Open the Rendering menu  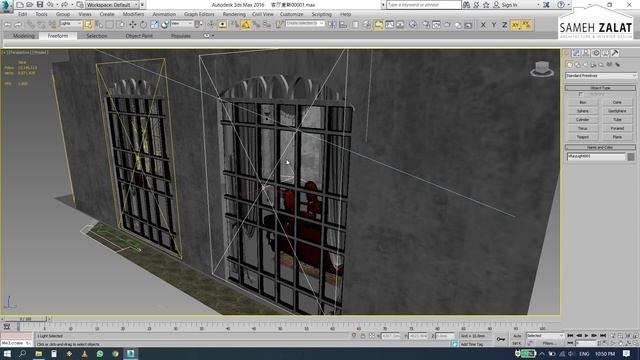[234, 14]
